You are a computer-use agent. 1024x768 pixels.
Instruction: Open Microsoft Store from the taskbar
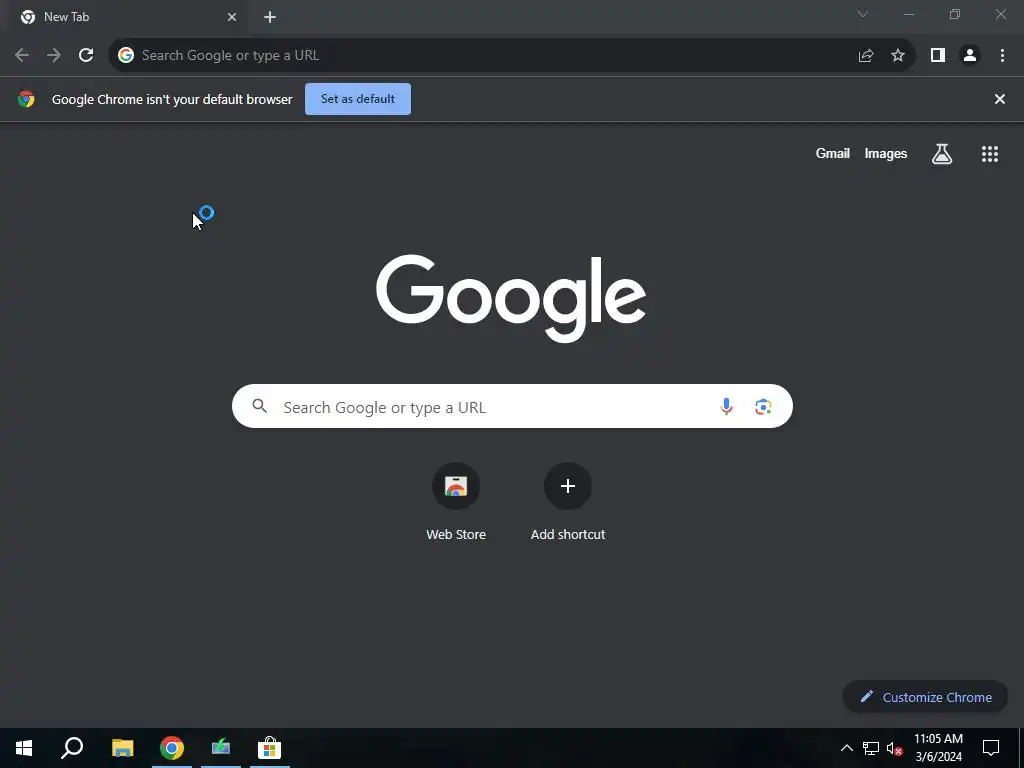[x=269, y=748]
